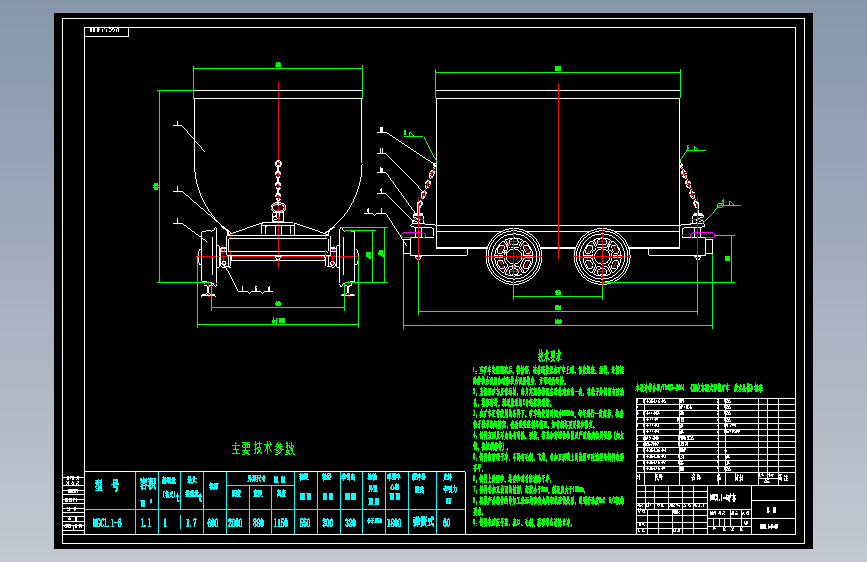
Task: Select the red centerline of side view body
Action: tap(558, 170)
